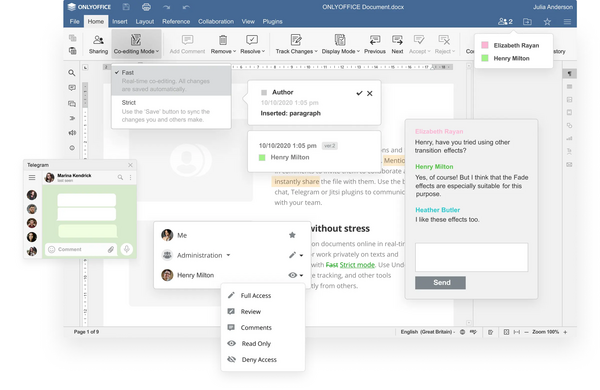
Task: Expand Administration group arrow
Action: click(228, 255)
